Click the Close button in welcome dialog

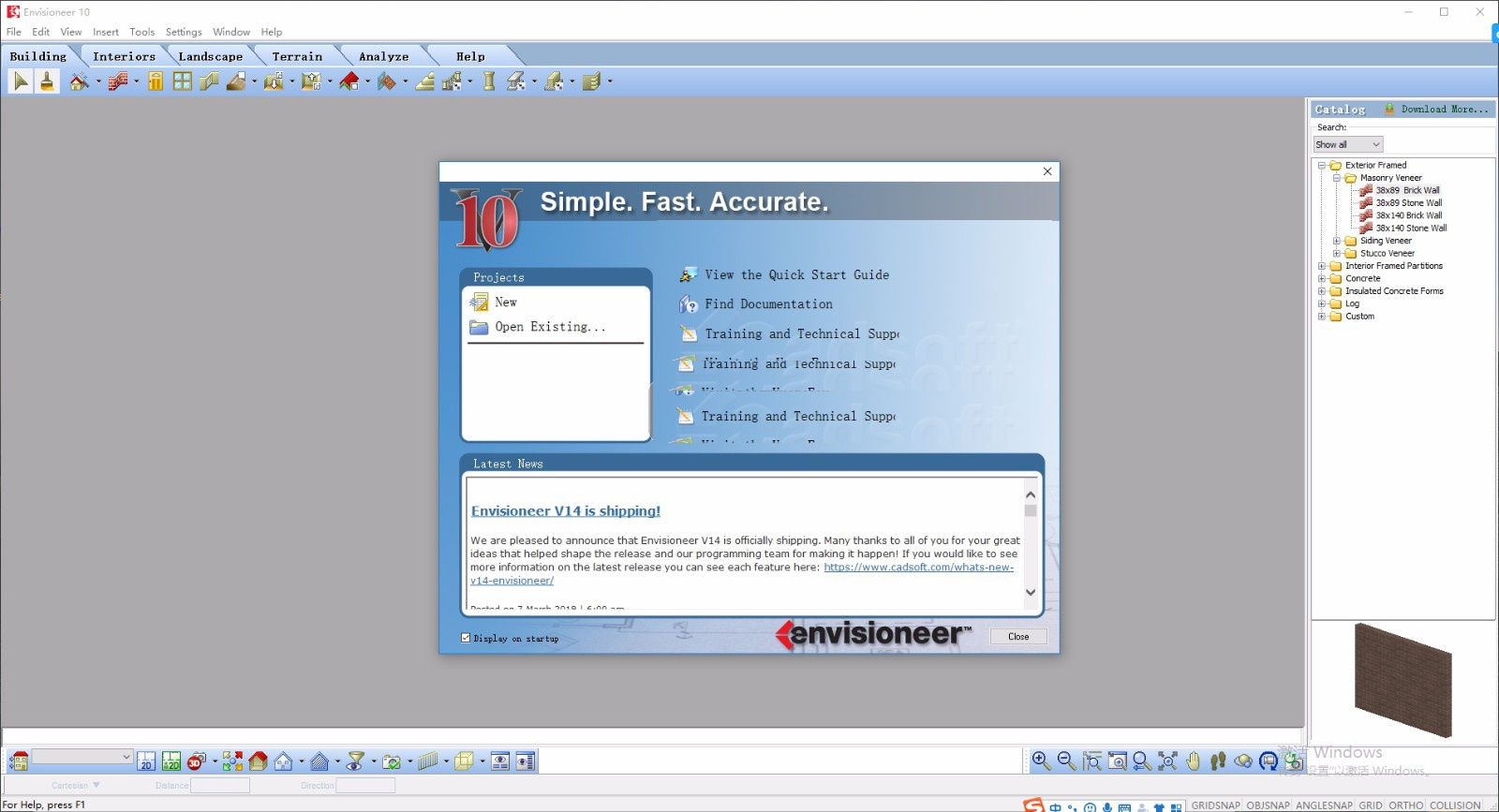[x=1018, y=637]
